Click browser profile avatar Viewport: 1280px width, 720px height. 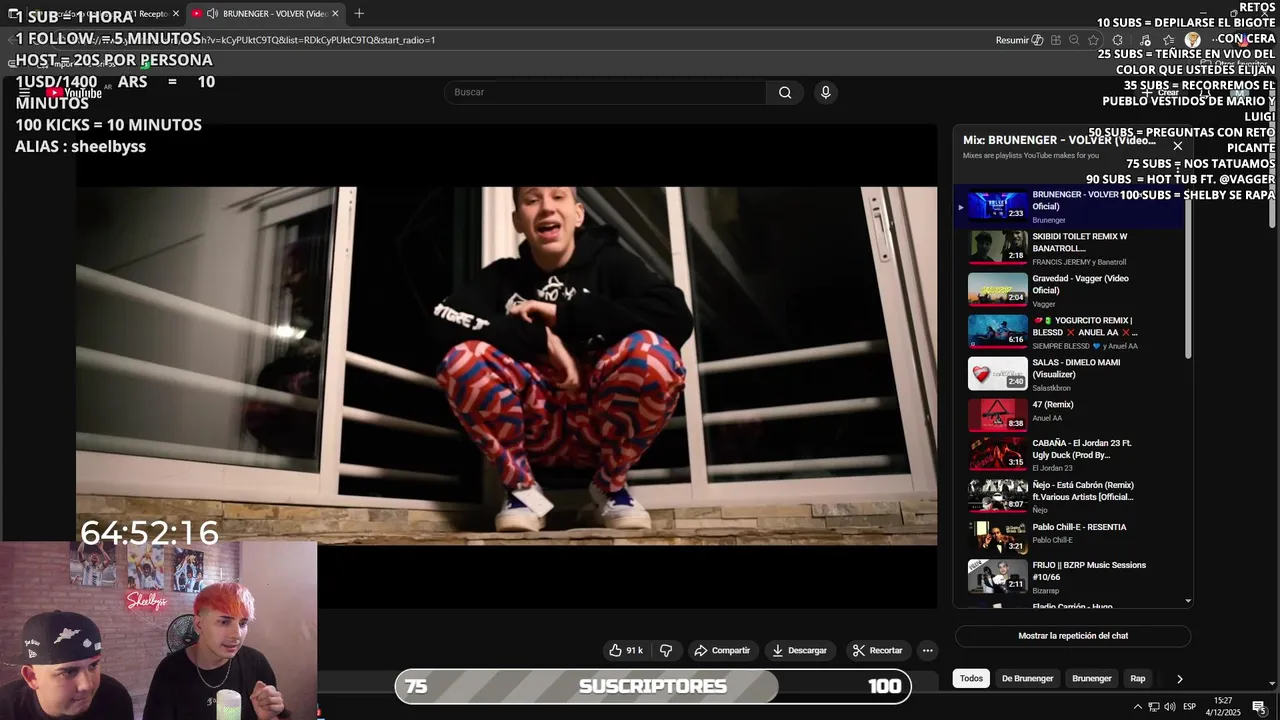pyautogui.click(x=1192, y=40)
